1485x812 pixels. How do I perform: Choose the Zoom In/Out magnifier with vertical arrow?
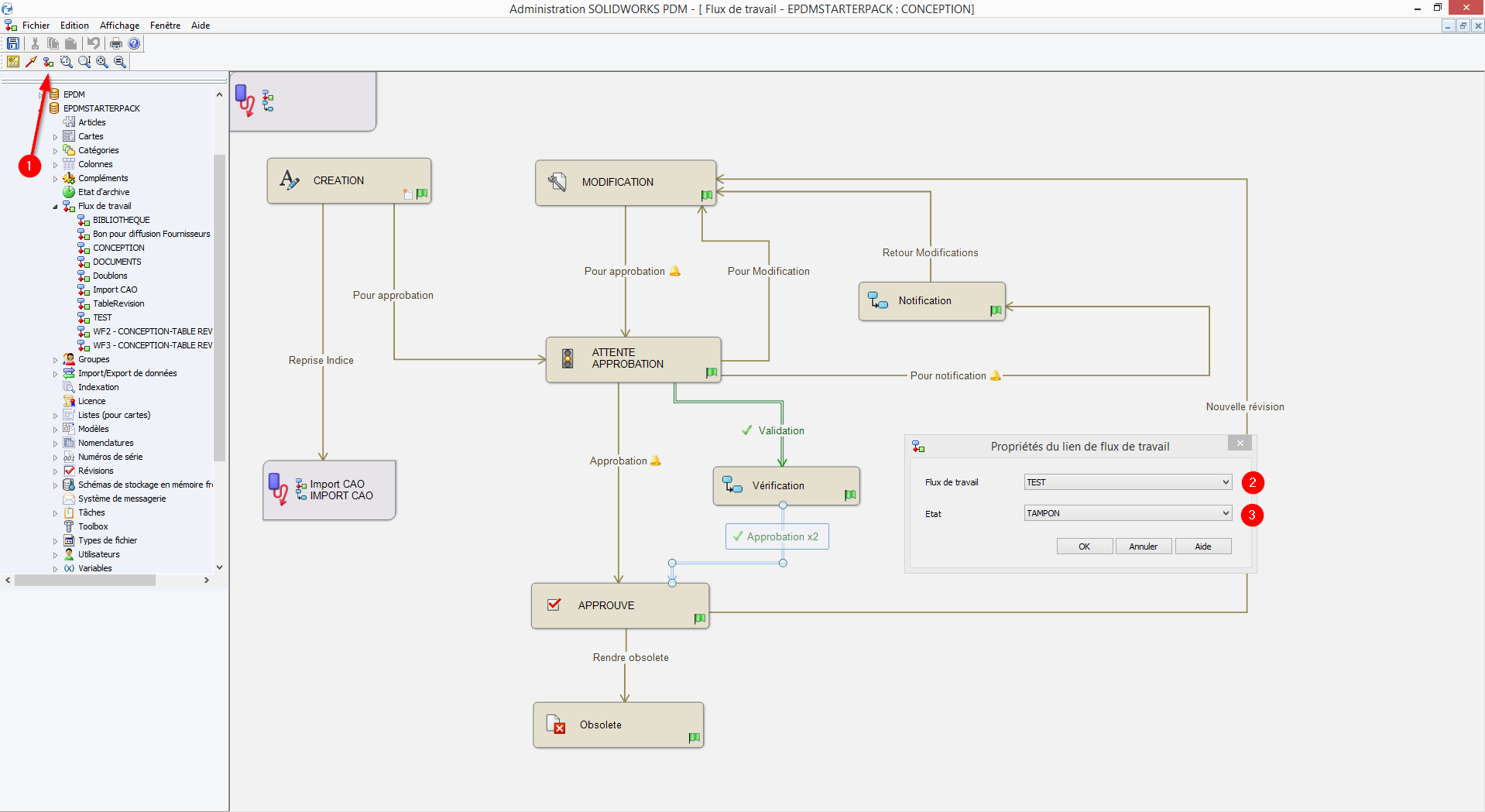coord(84,62)
